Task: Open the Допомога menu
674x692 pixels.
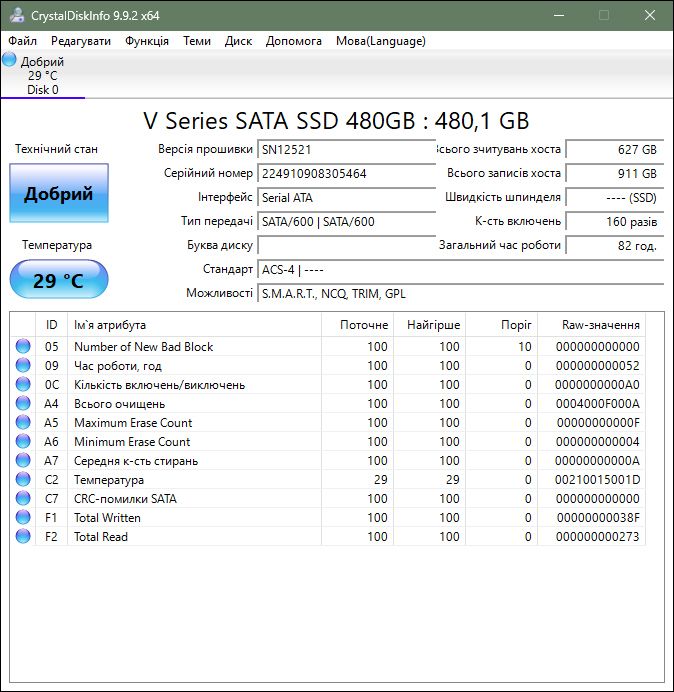Action: (294, 41)
